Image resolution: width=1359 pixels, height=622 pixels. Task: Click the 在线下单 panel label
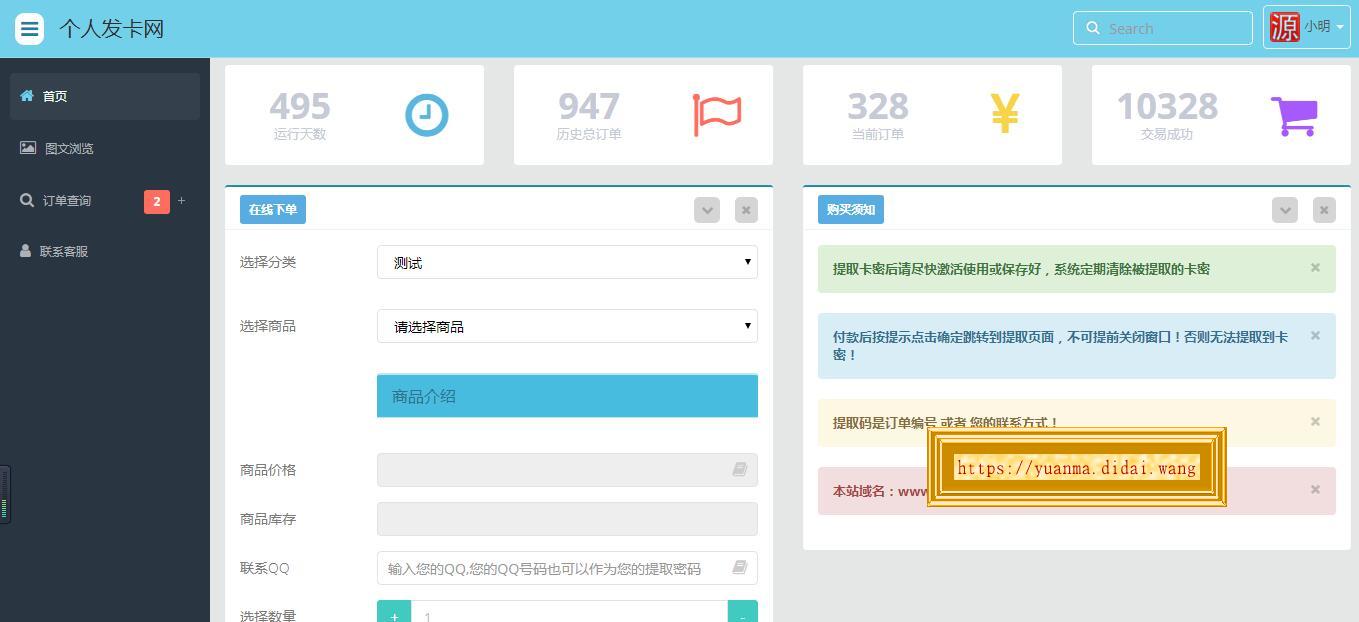(273, 209)
